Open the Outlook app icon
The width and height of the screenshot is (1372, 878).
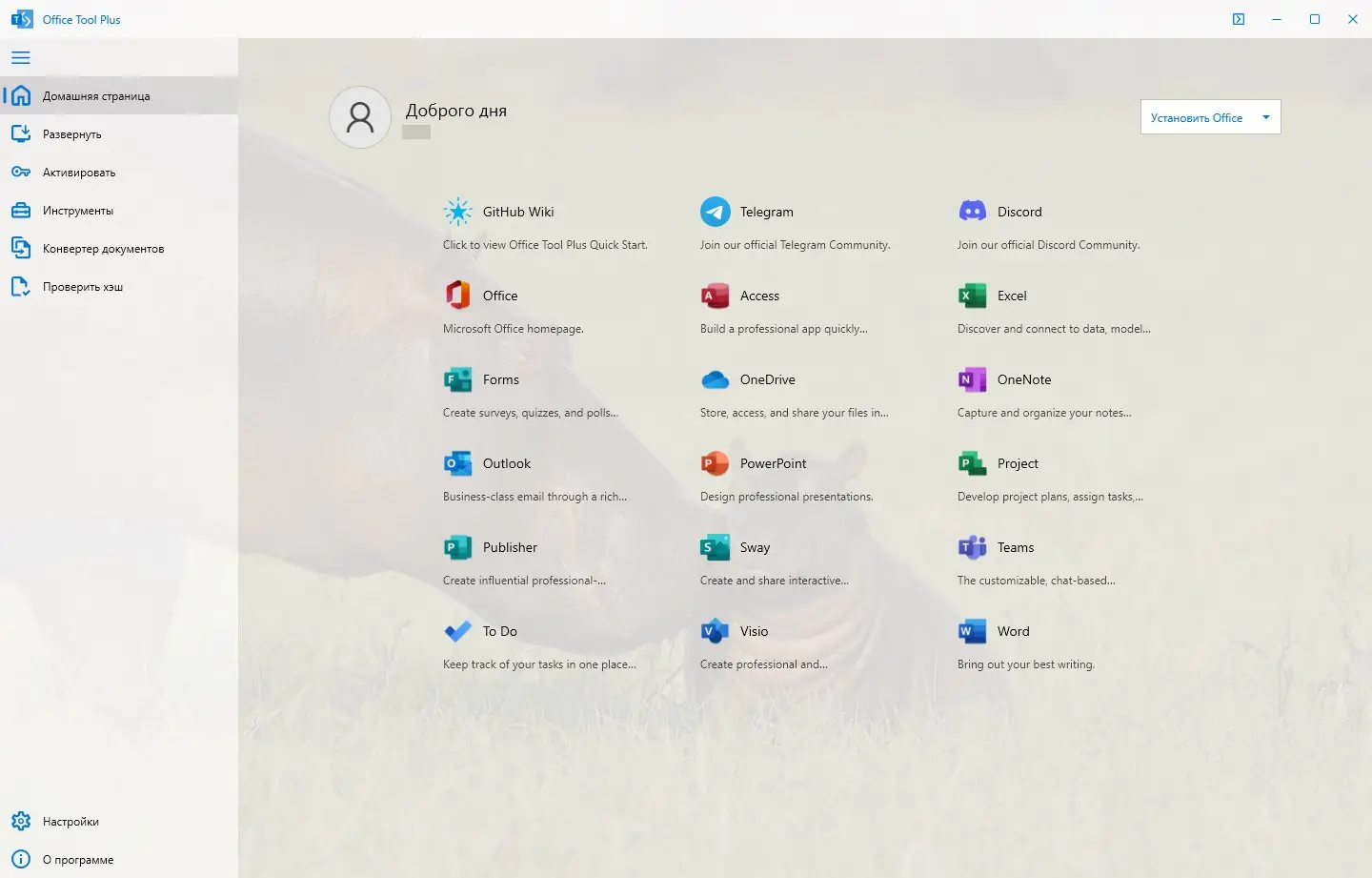(458, 463)
